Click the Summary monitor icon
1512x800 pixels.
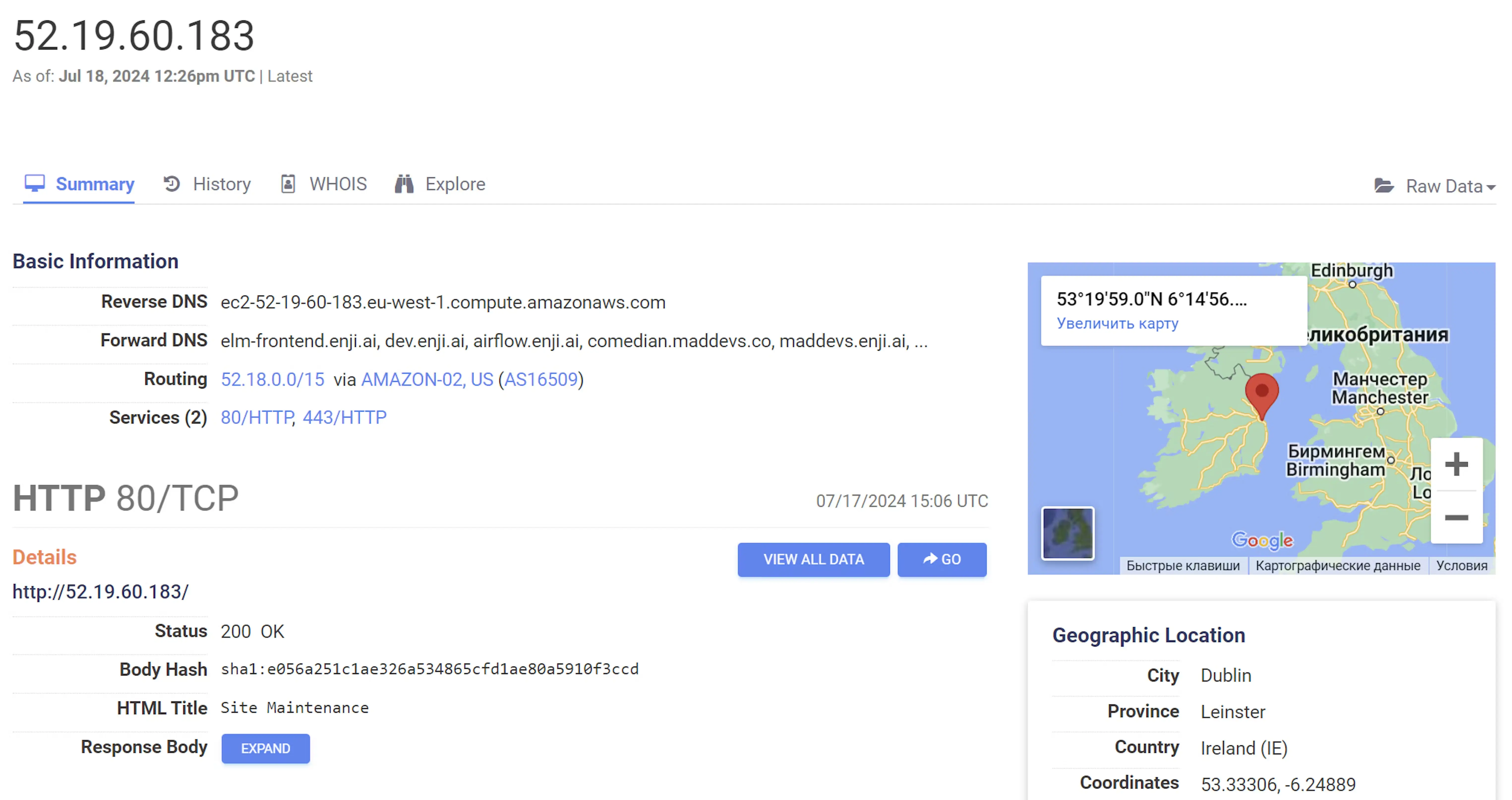[35, 183]
